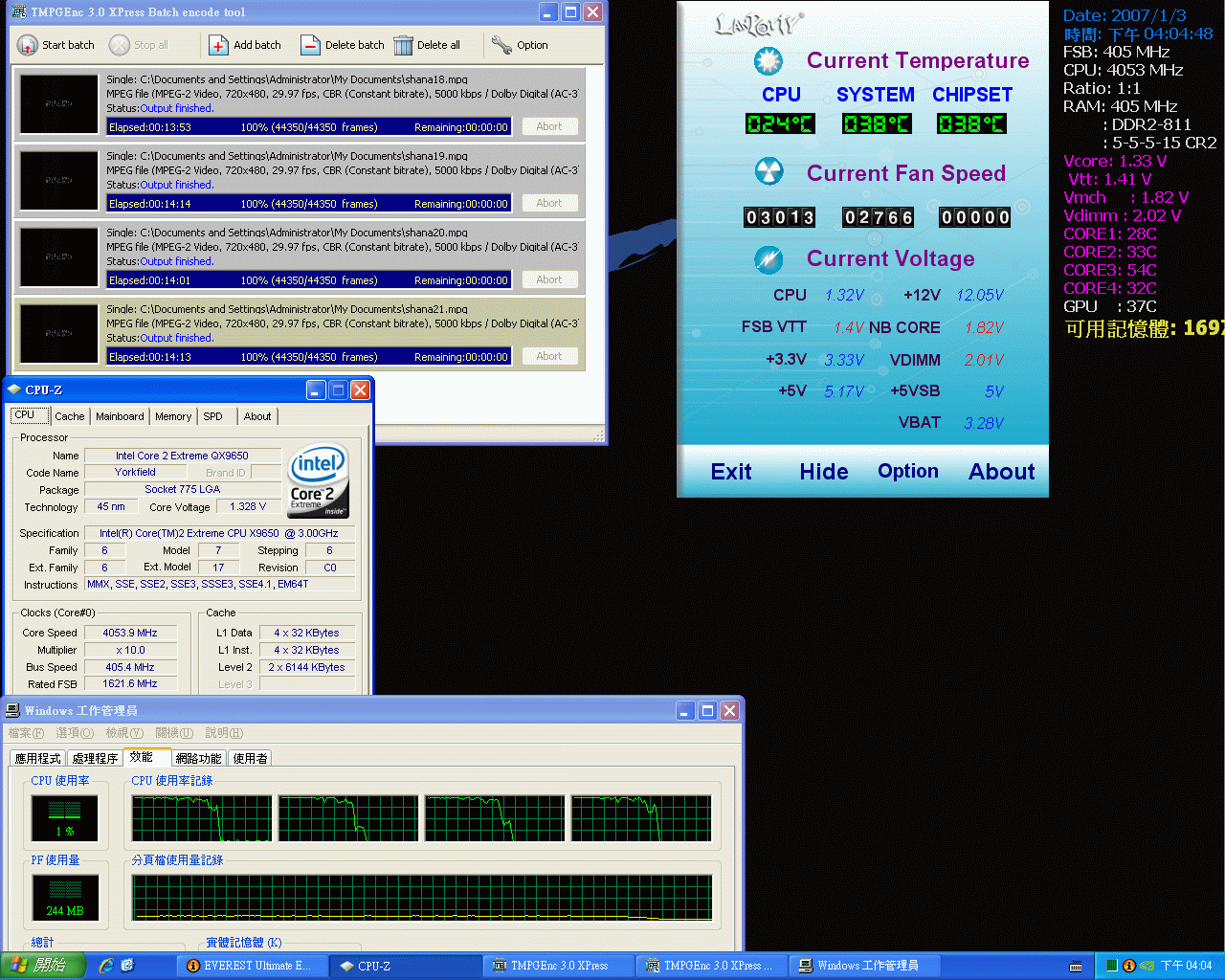Click Add batch in TMPGEnc toolbar

point(245,45)
